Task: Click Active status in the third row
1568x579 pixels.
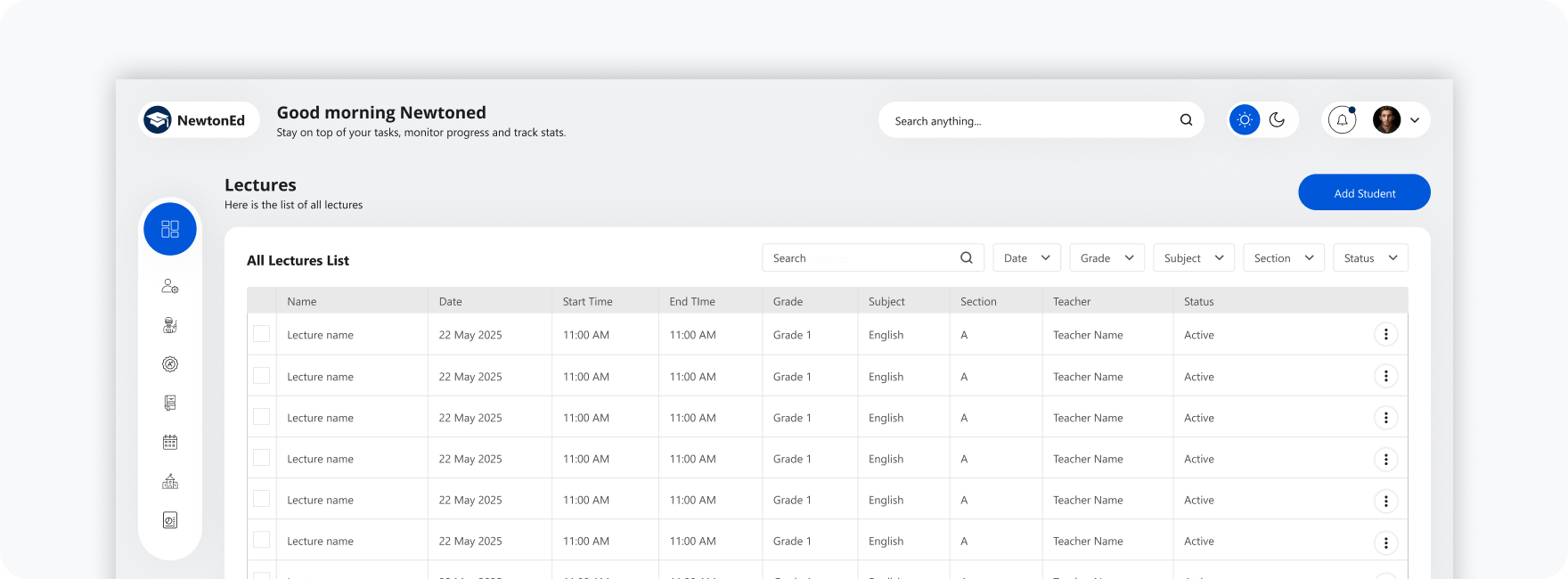Action: click(x=1198, y=418)
